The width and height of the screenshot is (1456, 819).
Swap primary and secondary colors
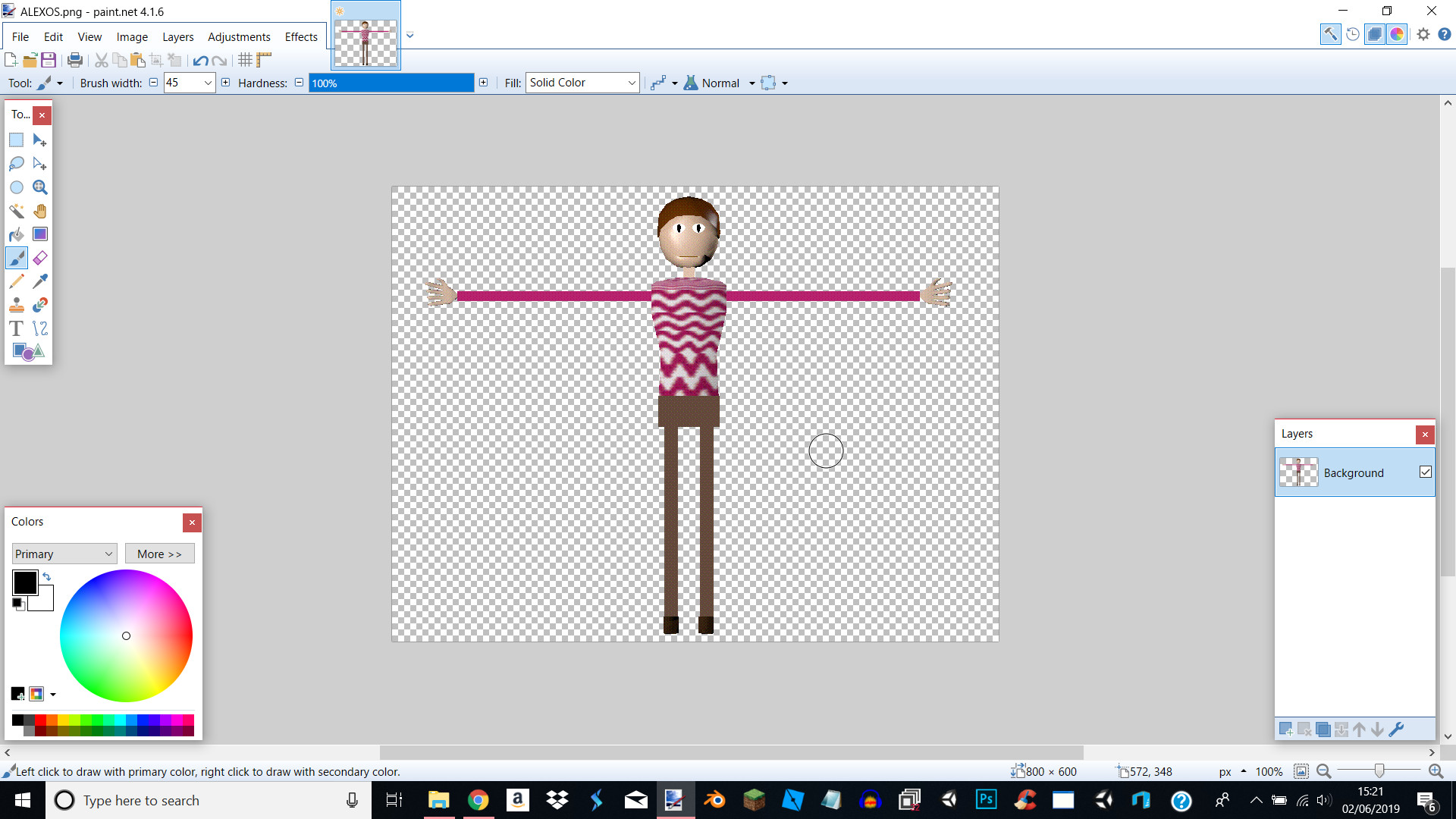pyautogui.click(x=47, y=577)
